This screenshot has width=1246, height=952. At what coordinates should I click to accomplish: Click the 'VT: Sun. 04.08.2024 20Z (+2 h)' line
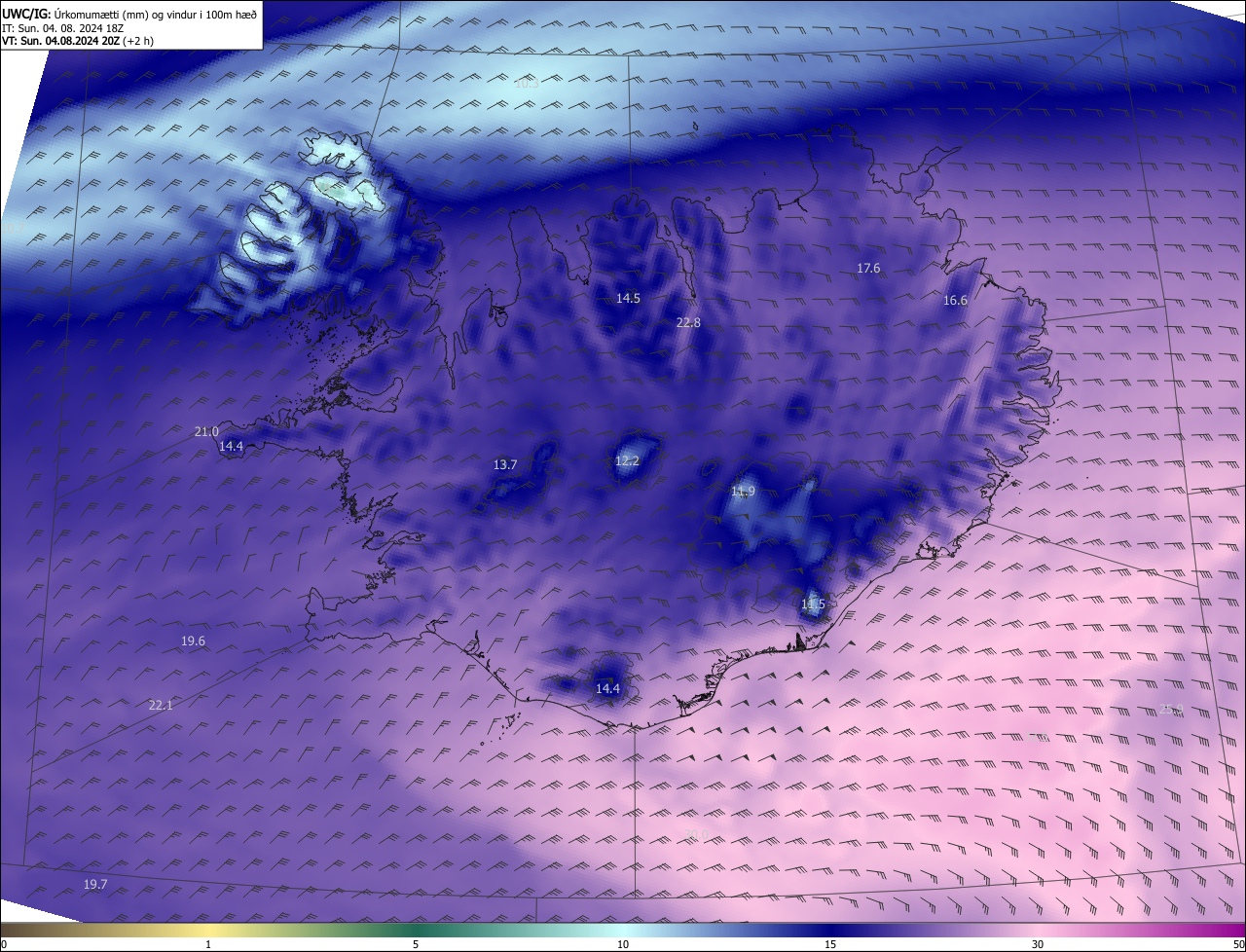coord(77,41)
